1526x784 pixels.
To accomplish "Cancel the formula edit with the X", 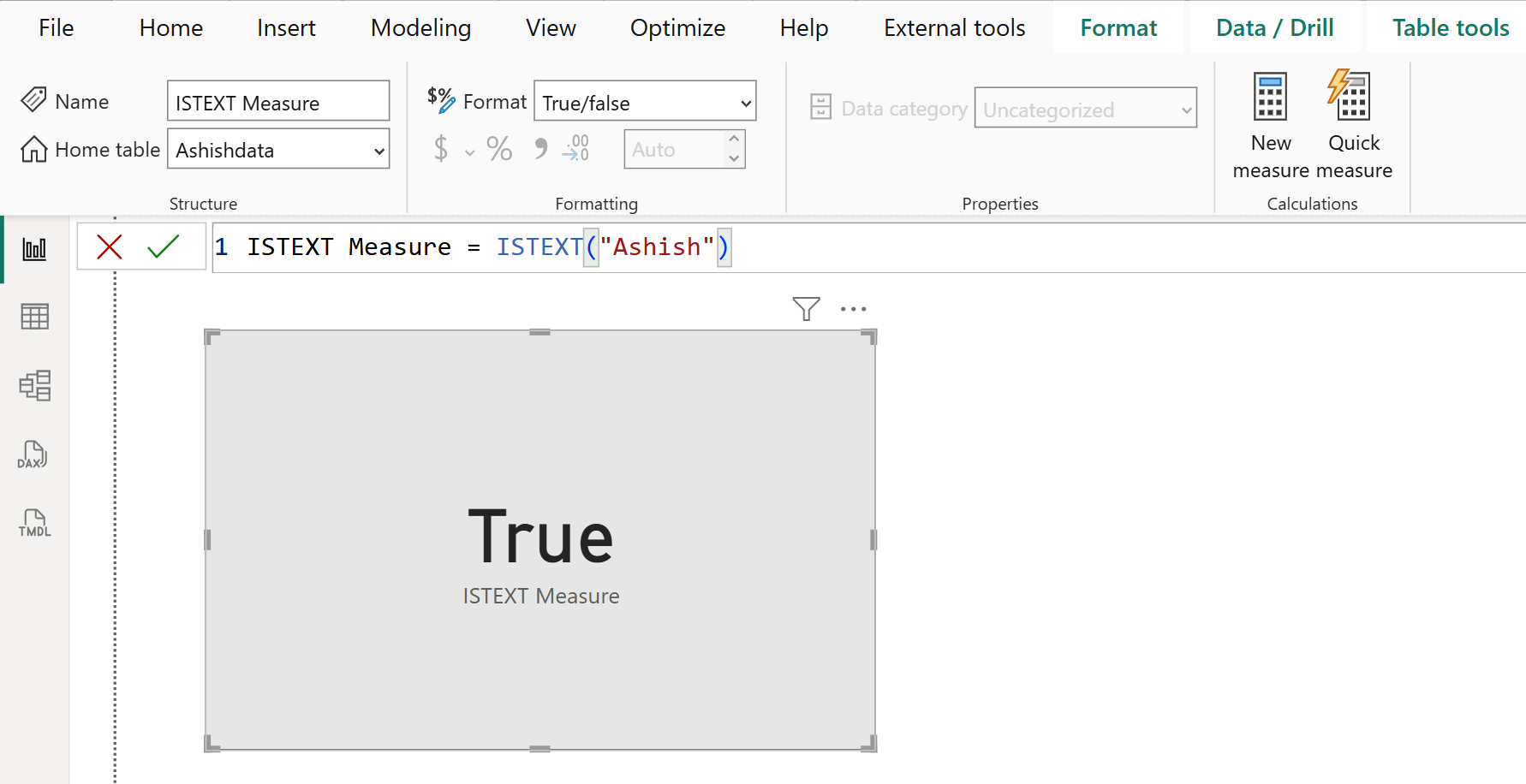I will click(109, 246).
